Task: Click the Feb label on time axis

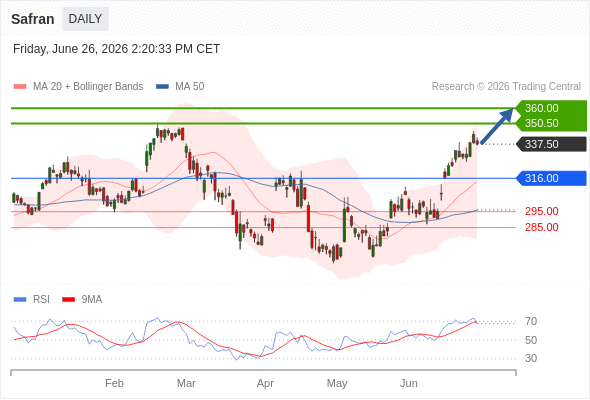Action: pos(114,383)
